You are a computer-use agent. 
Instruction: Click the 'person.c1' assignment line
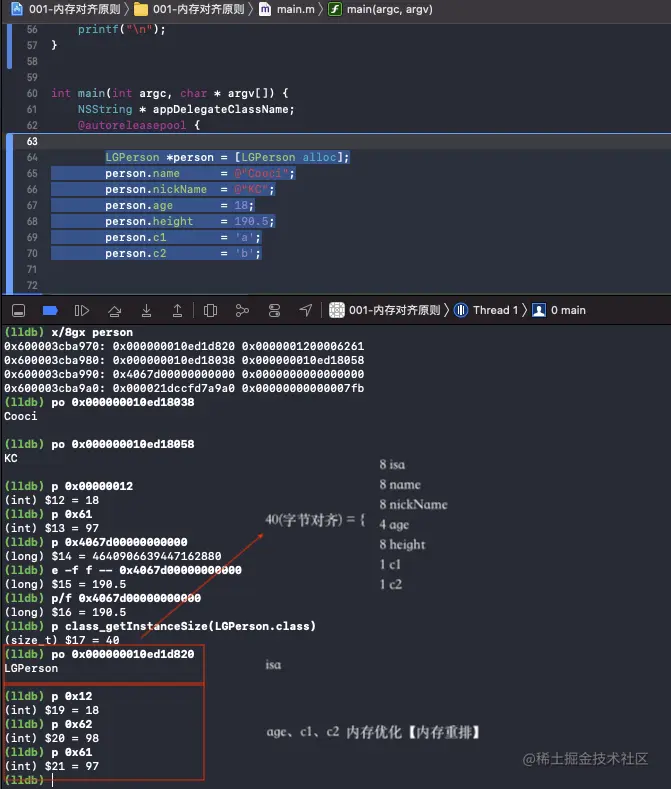(x=183, y=238)
